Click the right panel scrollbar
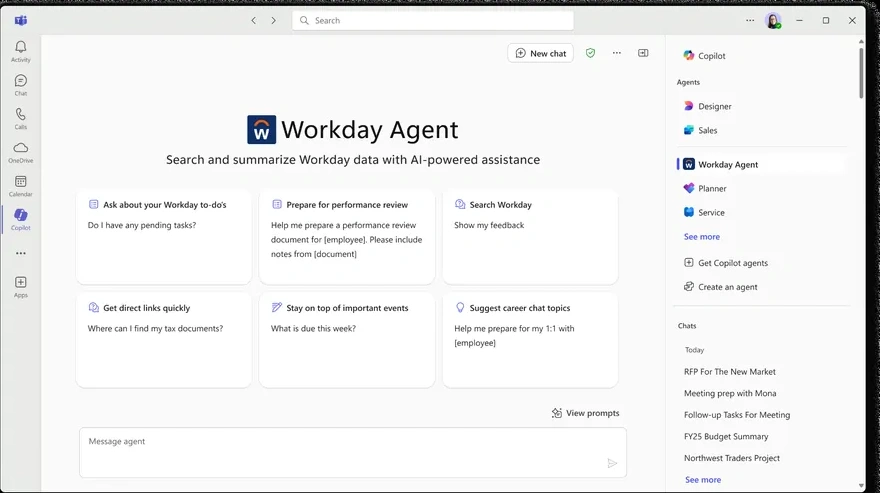880x493 pixels. tap(861, 73)
